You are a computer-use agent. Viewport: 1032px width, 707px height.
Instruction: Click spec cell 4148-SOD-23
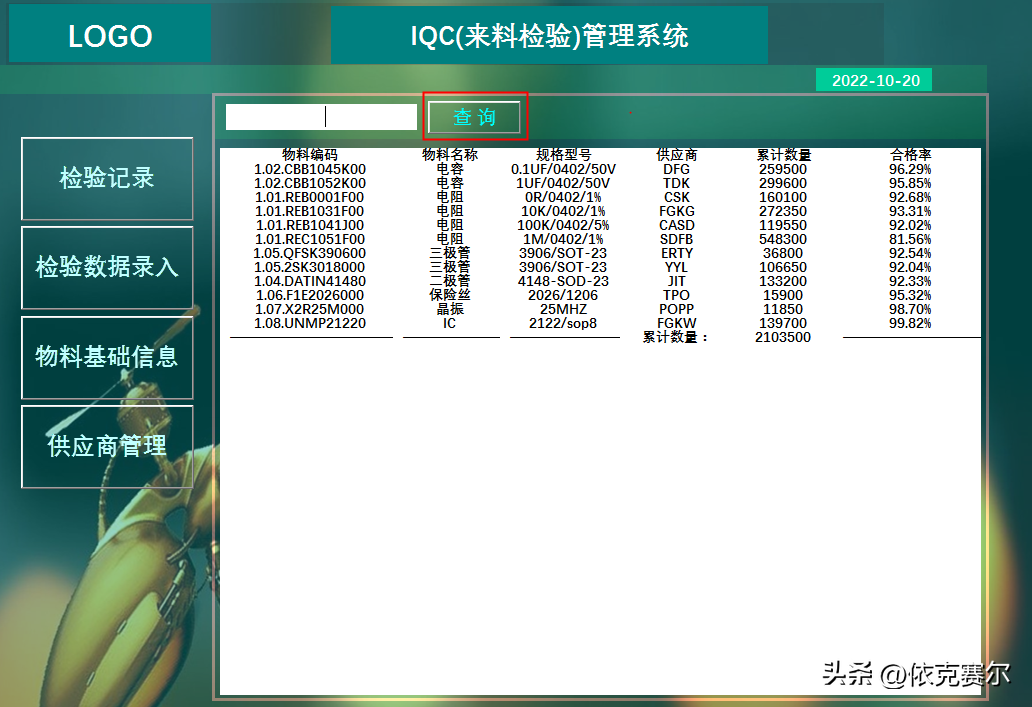pos(563,281)
